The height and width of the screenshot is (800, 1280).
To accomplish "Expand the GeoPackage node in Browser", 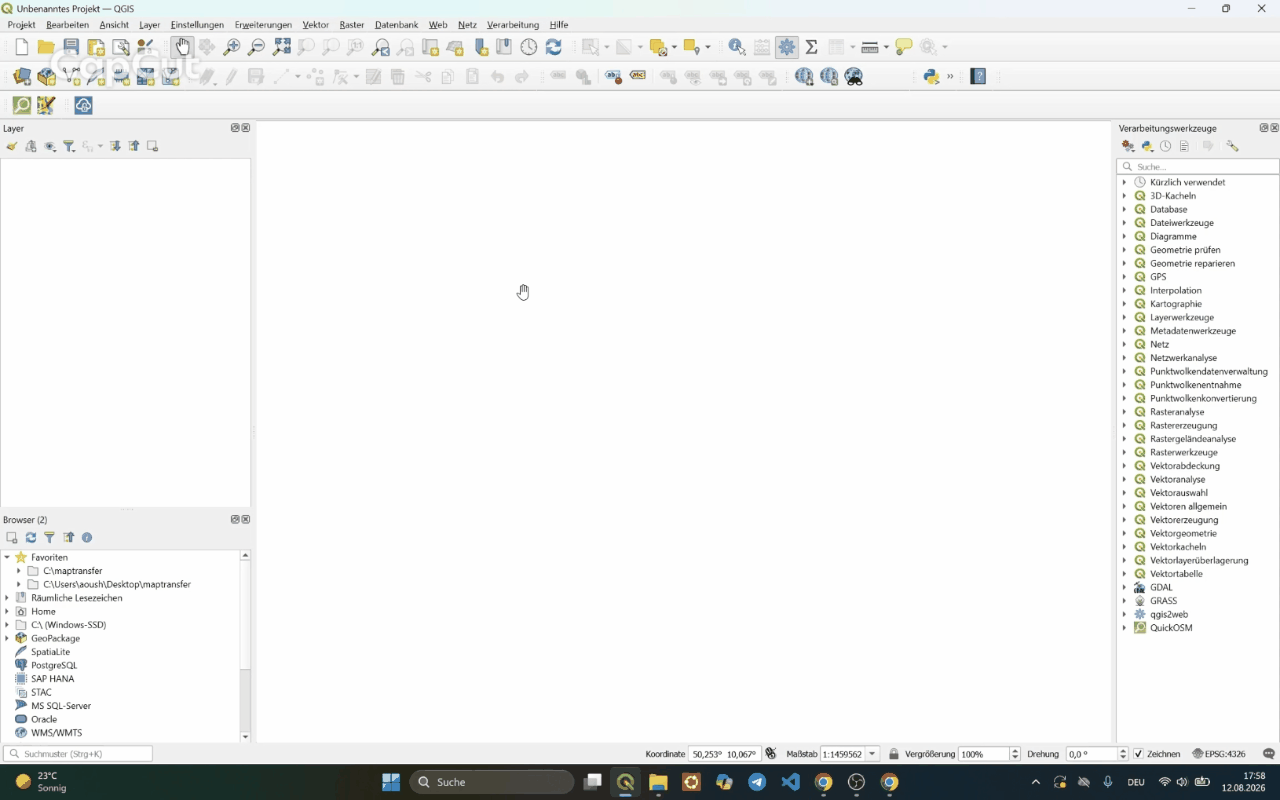I will (x=7, y=638).
